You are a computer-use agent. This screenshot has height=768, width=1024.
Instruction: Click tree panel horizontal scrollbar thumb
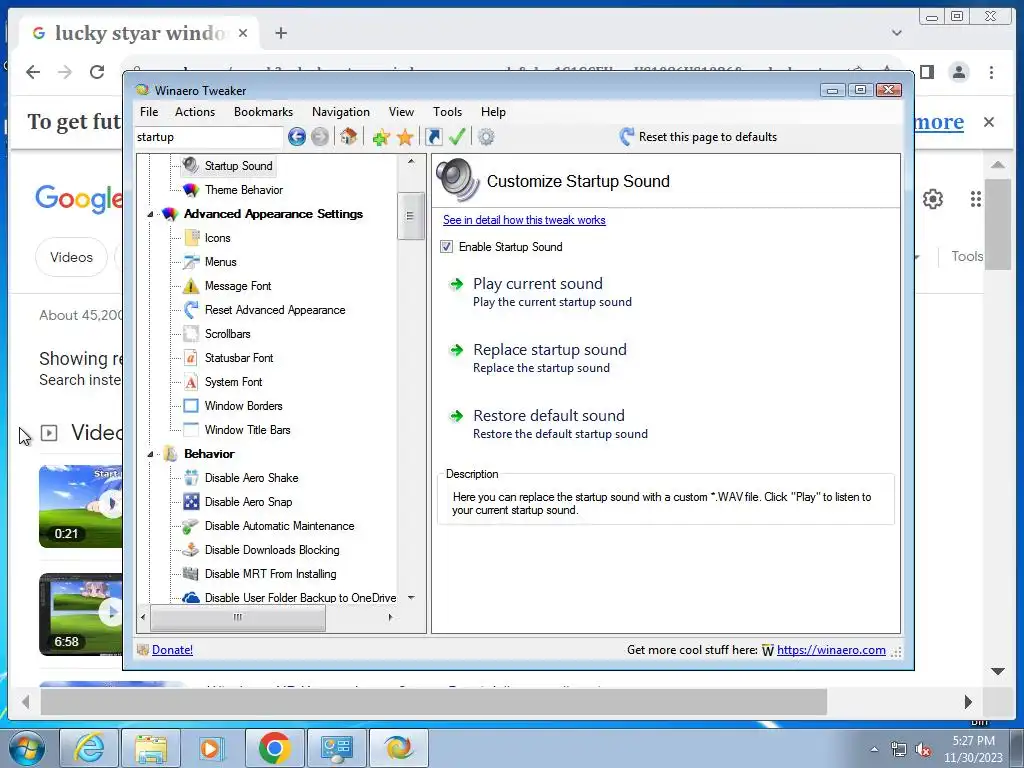click(238, 617)
